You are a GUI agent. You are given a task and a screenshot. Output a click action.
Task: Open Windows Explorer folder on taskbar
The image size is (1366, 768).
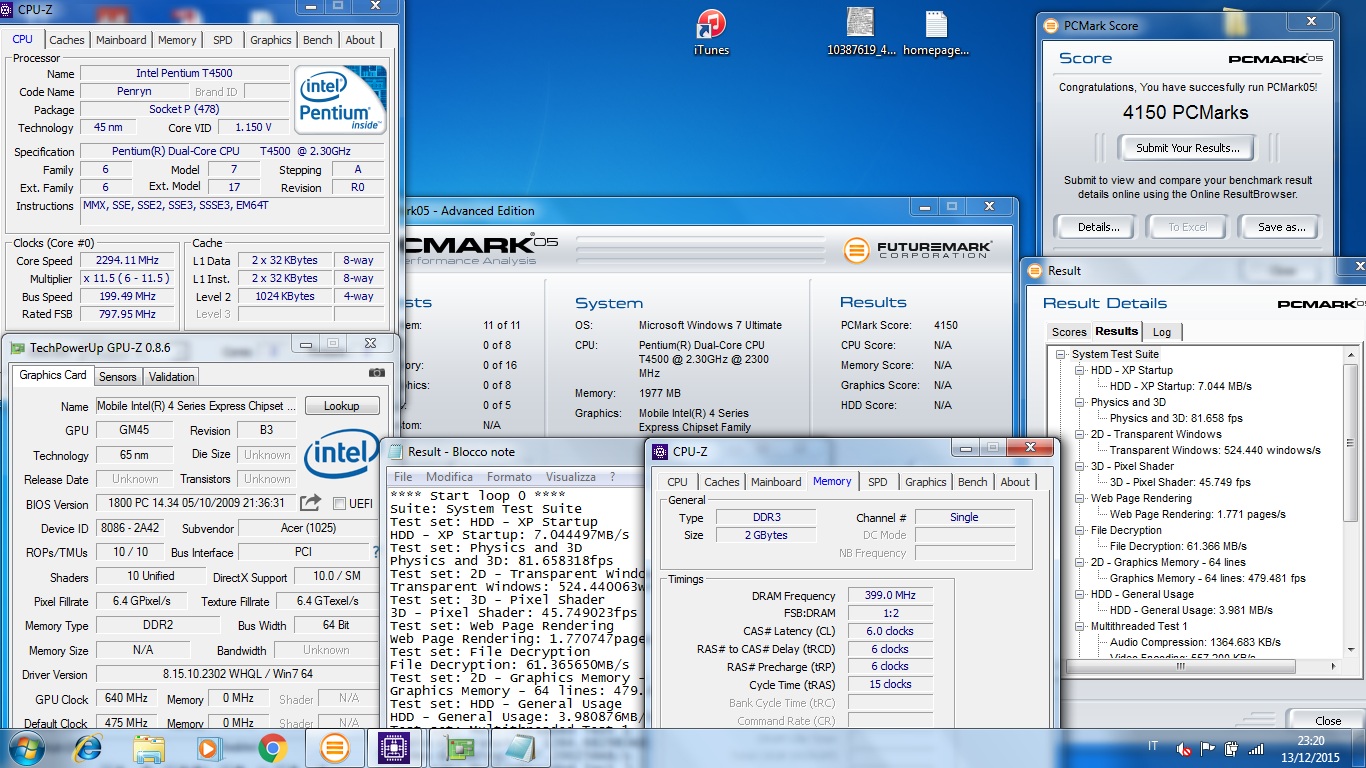point(149,748)
